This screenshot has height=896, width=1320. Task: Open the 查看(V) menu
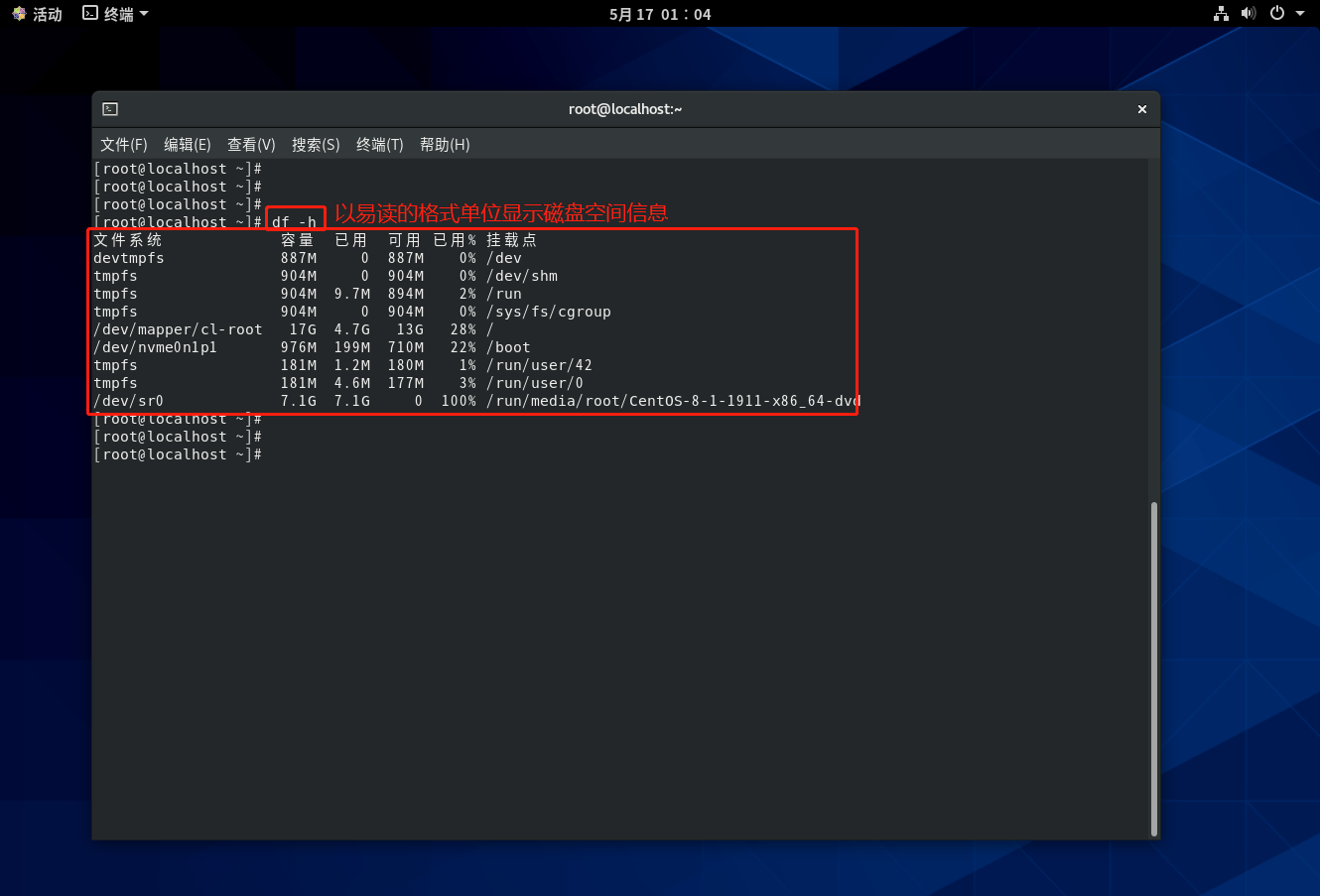[x=251, y=145]
